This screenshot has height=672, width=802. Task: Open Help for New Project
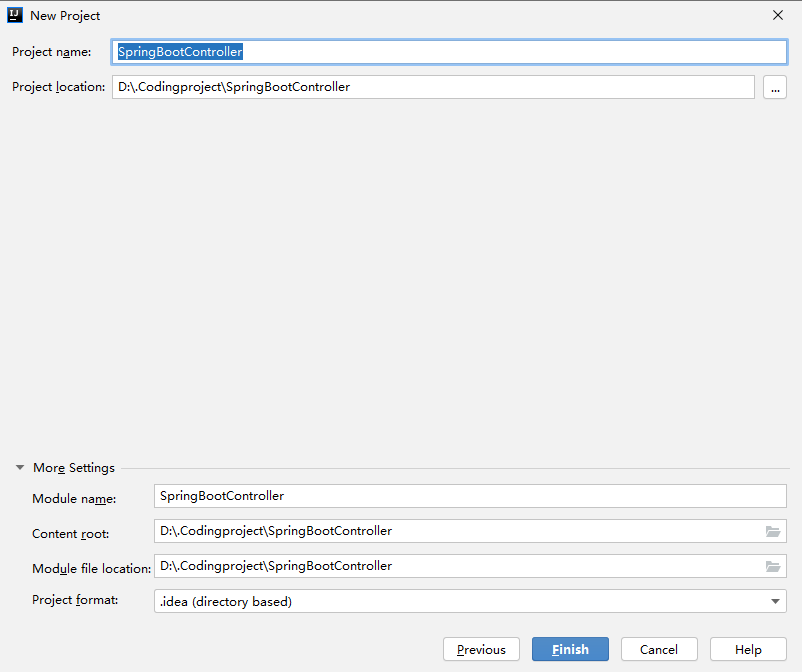click(x=748, y=649)
